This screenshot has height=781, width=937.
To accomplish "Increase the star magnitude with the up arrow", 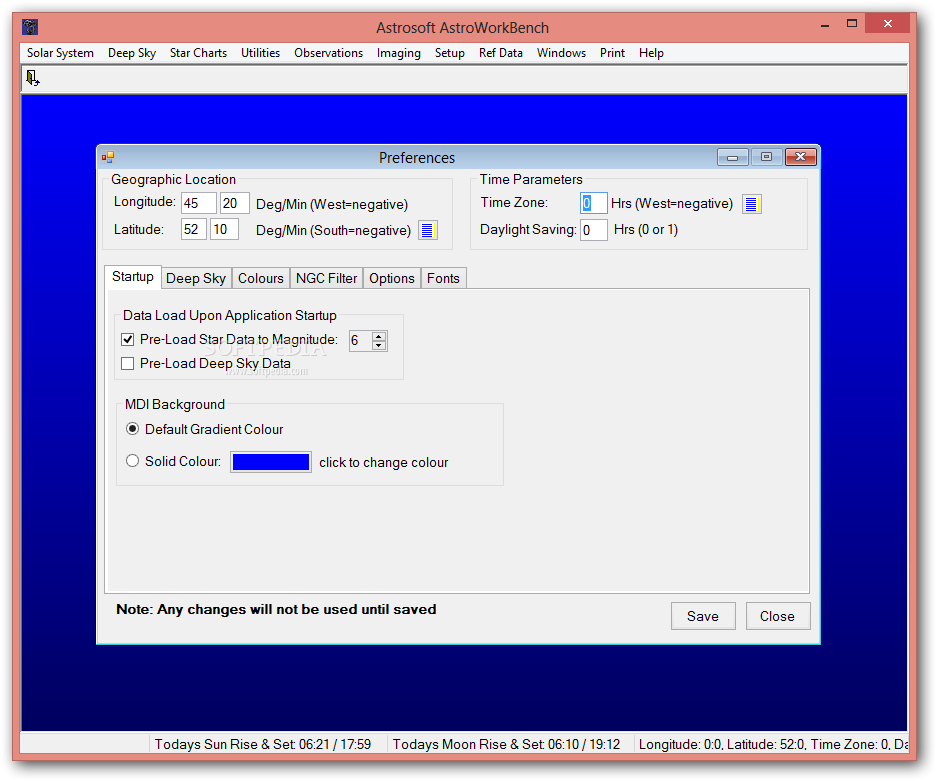I will point(379,336).
